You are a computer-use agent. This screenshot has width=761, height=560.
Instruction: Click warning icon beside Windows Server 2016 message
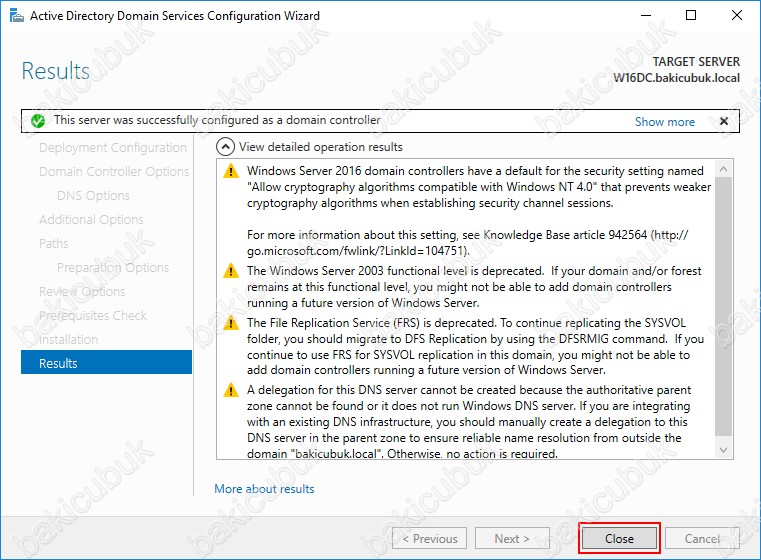tap(231, 171)
